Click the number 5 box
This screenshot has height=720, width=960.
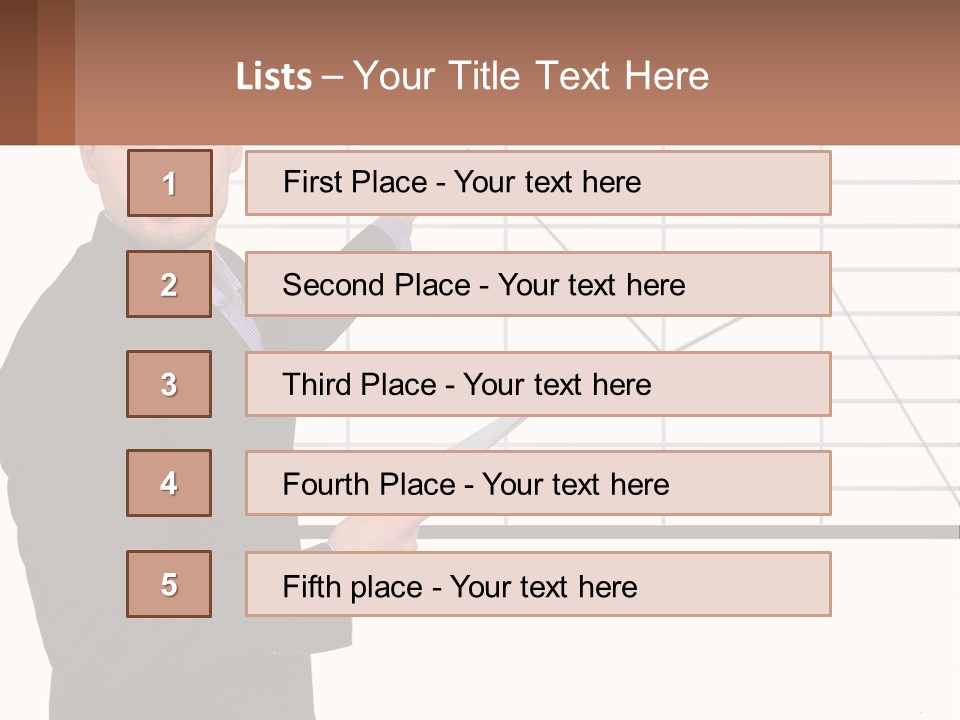coord(169,584)
